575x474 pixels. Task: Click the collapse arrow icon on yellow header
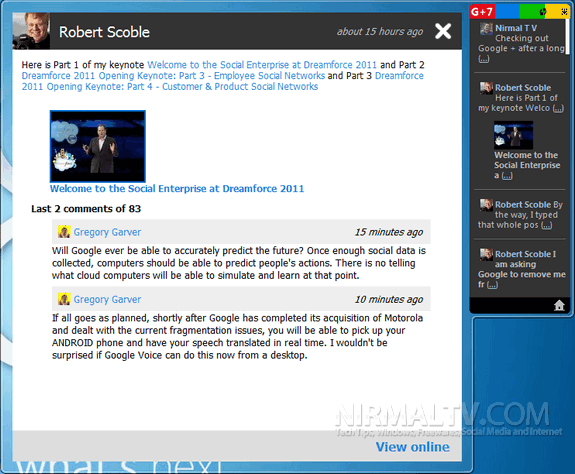[564, 12]
